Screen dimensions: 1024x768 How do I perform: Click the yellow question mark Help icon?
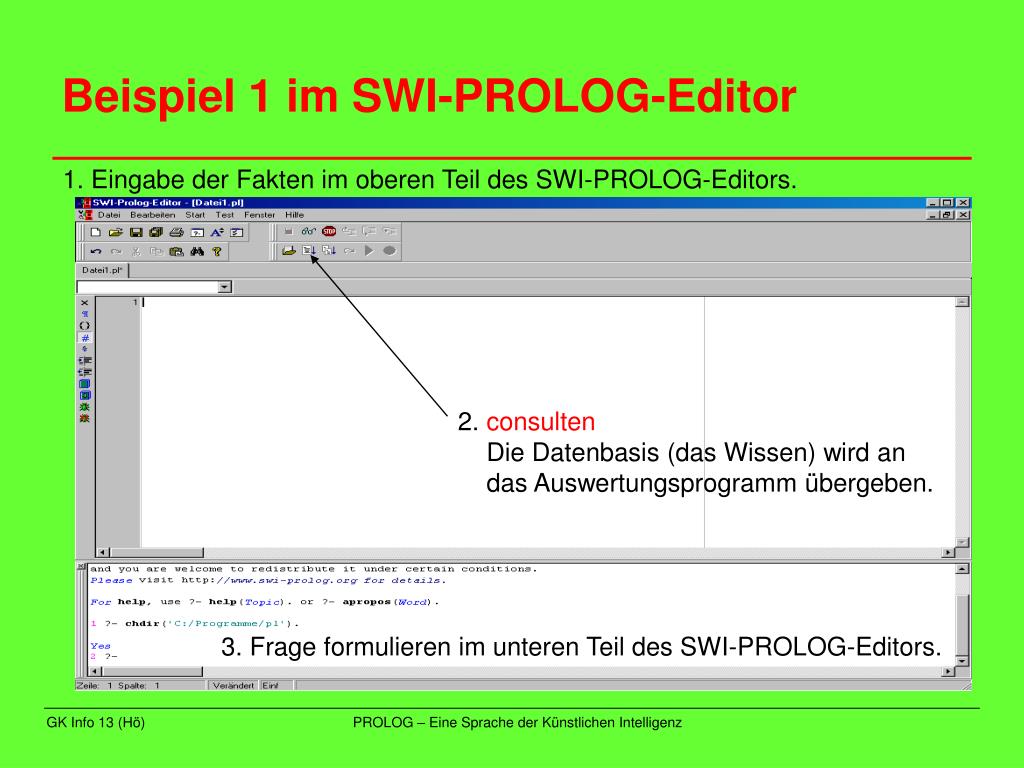pyautogui.click(x=217, y=251)
